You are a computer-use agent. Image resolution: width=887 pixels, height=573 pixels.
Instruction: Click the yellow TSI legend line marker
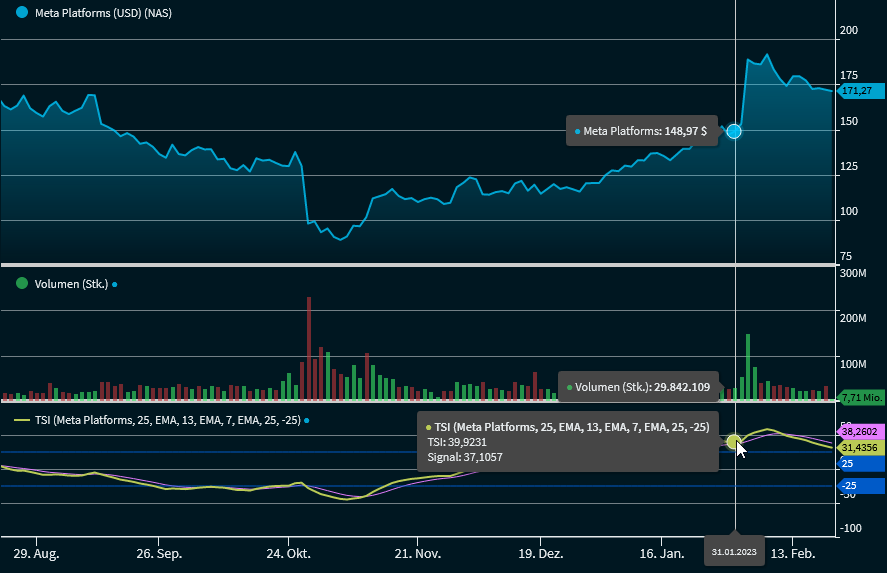pos(23,420)
